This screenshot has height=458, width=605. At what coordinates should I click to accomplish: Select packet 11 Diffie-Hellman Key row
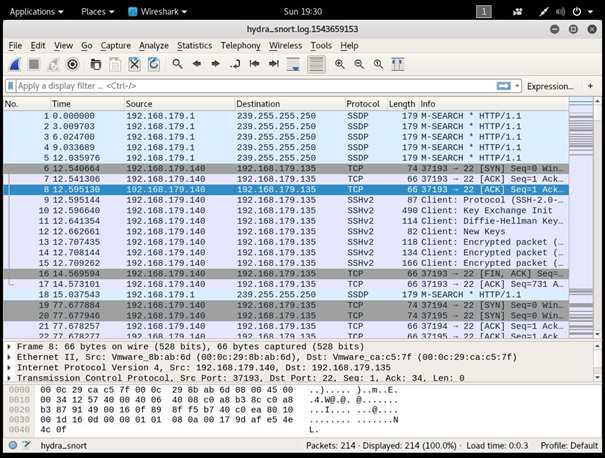(286, 221)
